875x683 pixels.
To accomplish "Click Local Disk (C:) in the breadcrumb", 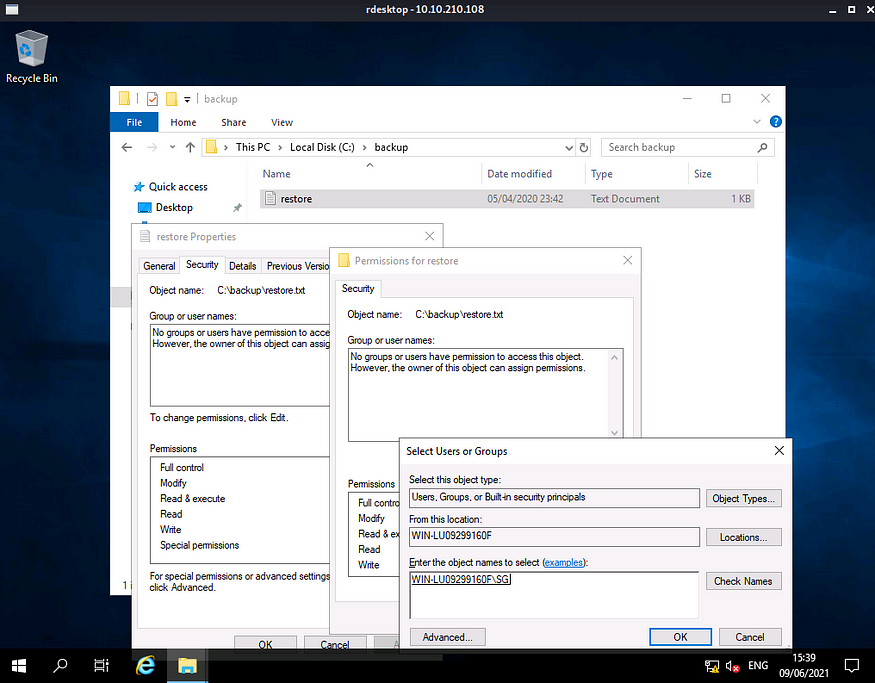I will click(322, 147).
